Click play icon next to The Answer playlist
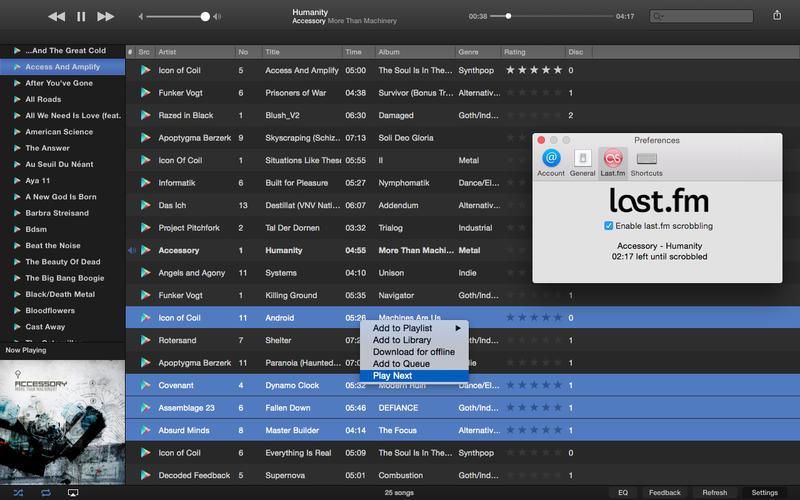The height and width of the screenshot is (500, 800). [x=17, y=148]
